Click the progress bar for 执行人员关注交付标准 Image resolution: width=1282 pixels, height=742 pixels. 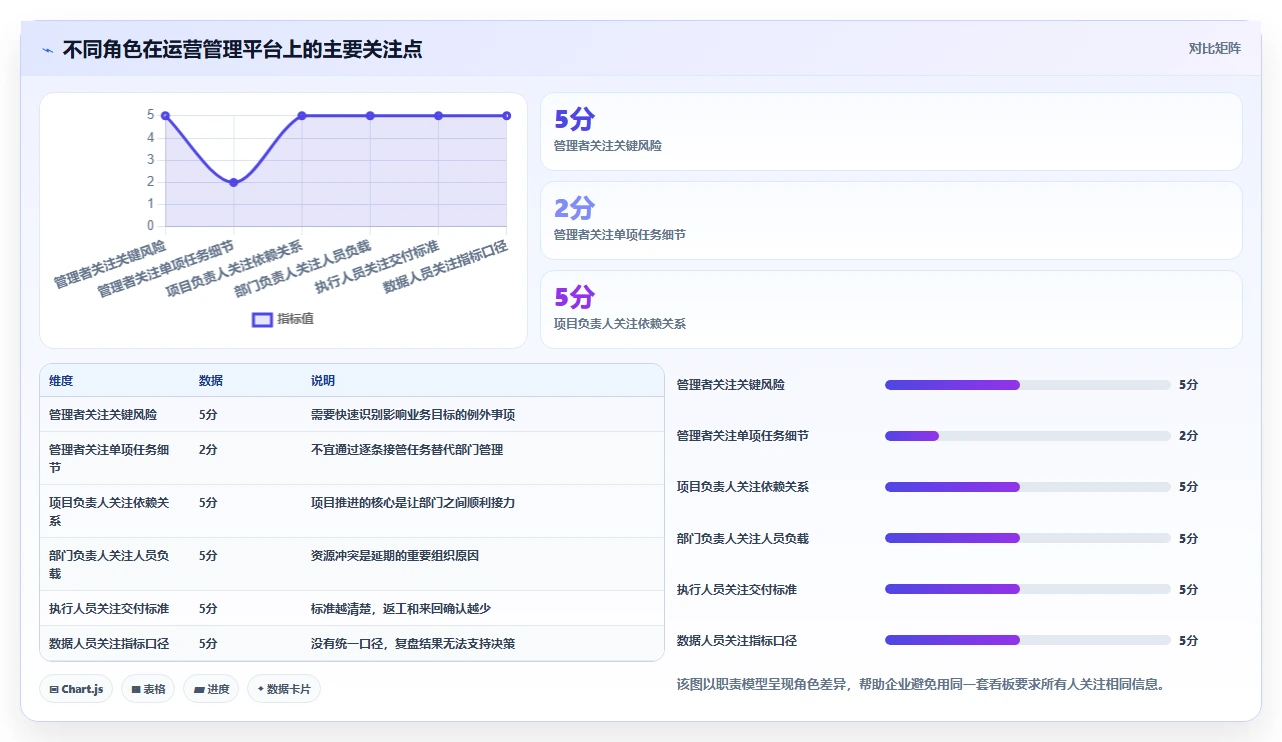click(1028, 589)
